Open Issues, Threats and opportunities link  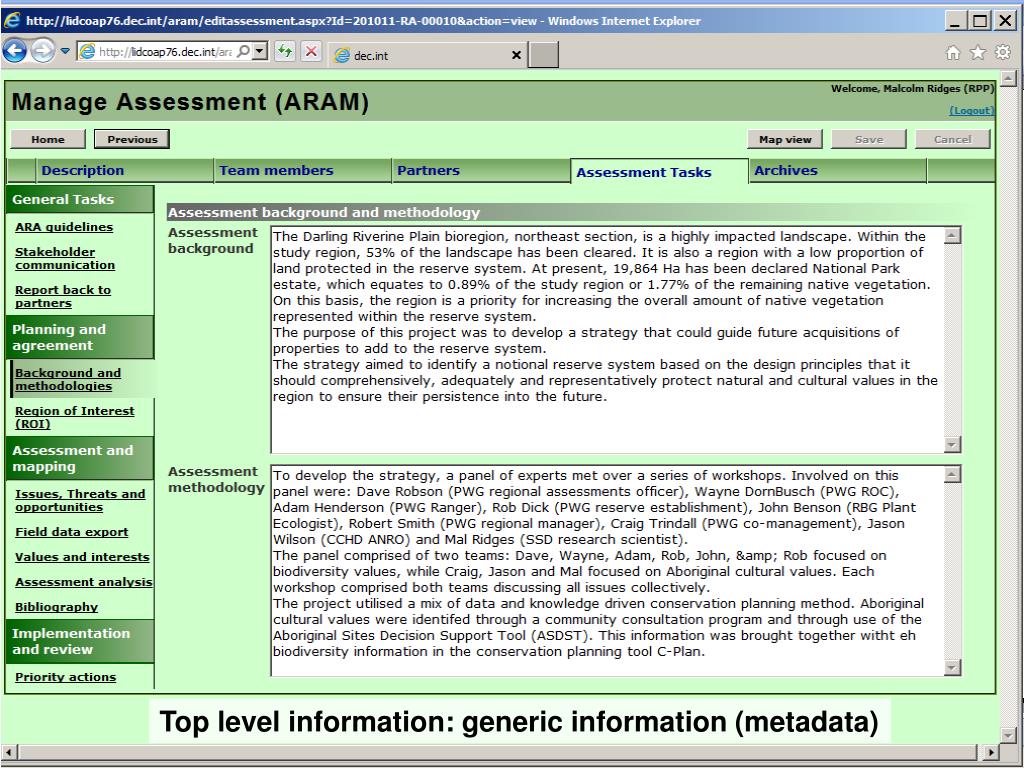click(x=80, y=500)
